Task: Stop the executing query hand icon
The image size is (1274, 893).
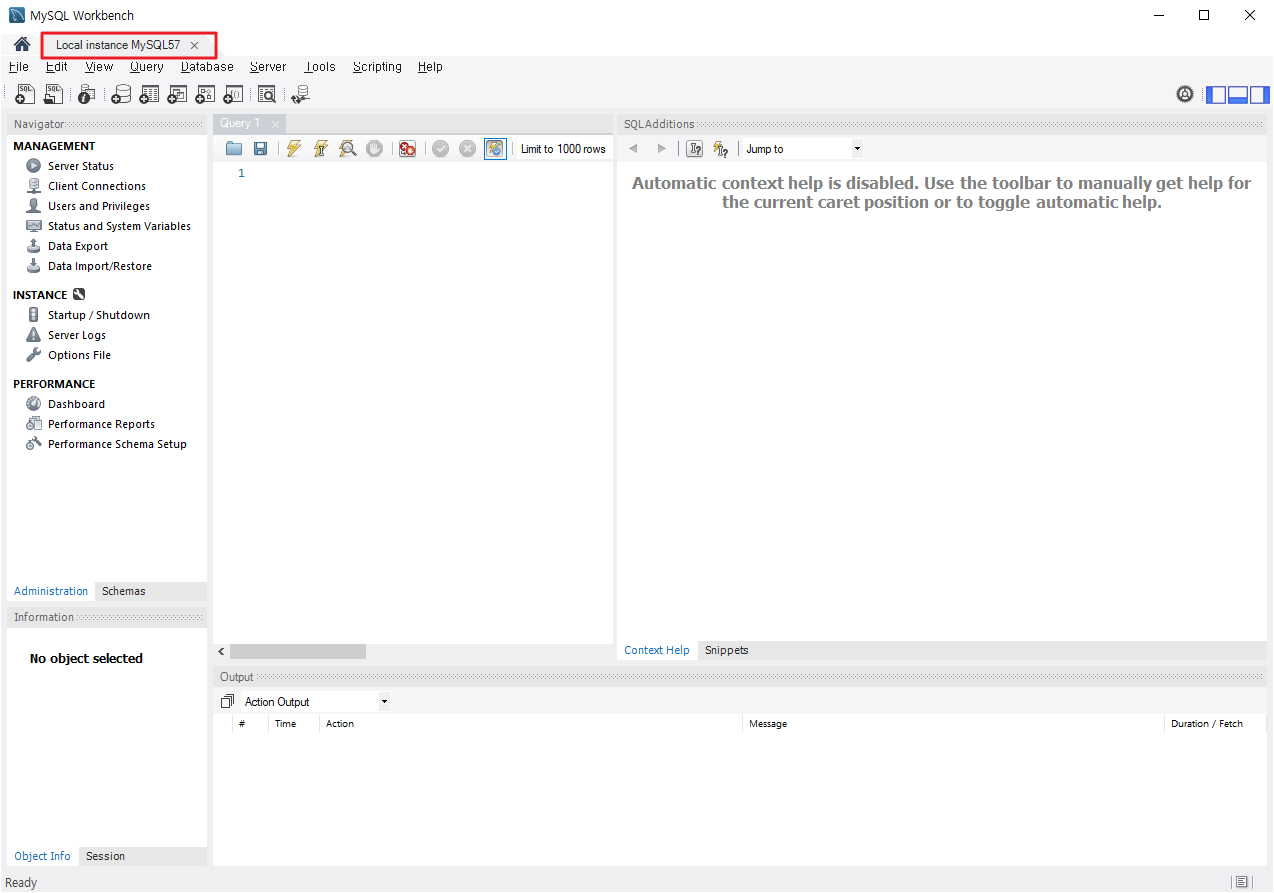Action: [x=374, y=149]
